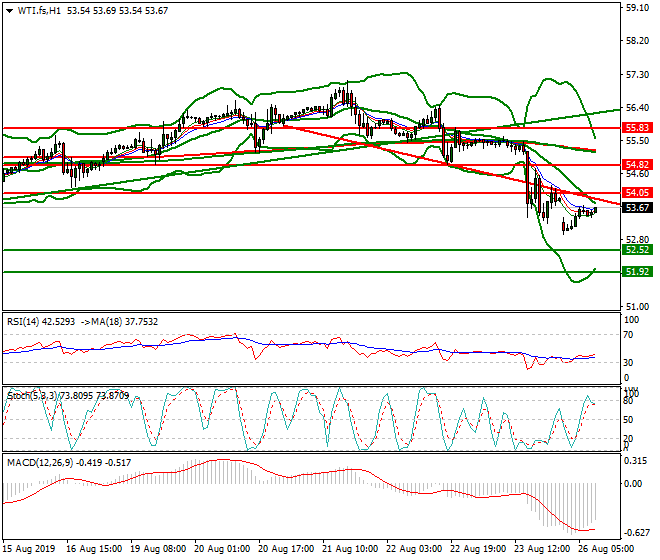This screenshot has height=560, width=660.
Task: Click the 21 Aug 10:00 time axis label
Action: pos(350,549)
